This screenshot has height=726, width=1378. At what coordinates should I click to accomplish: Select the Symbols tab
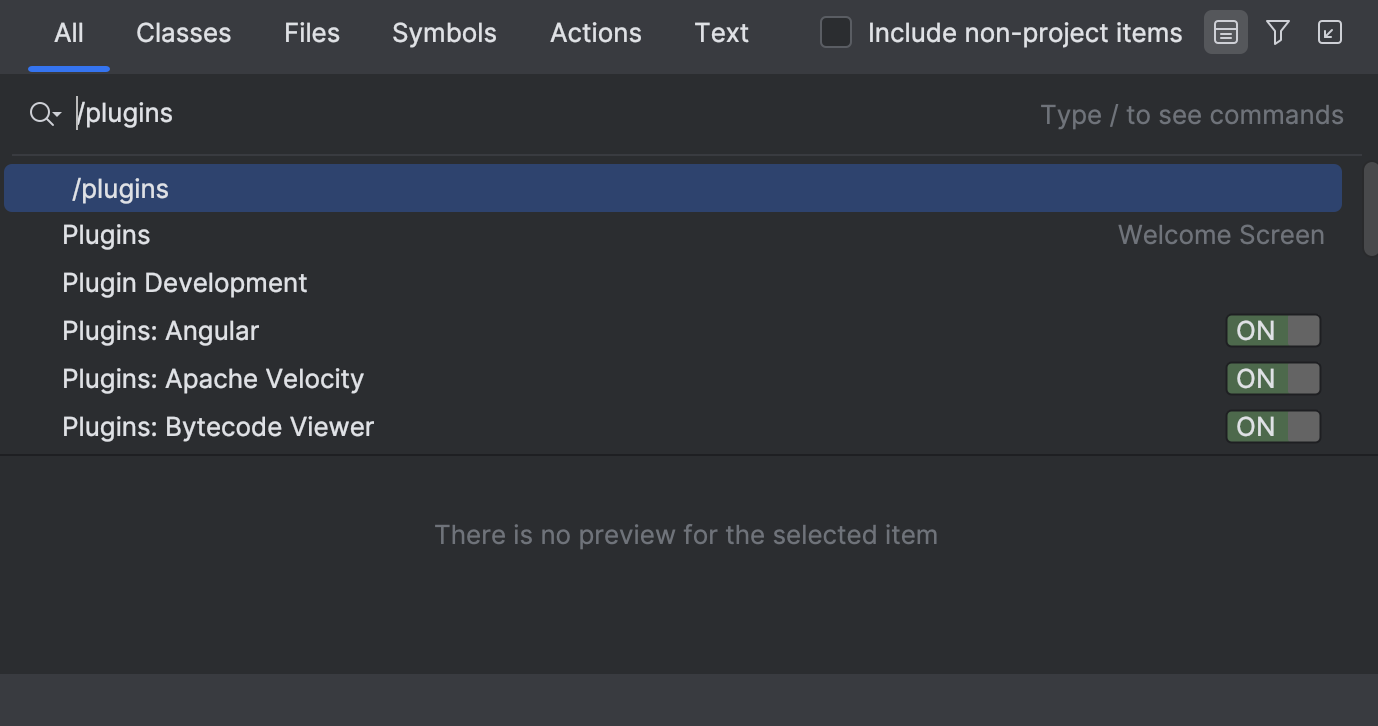(x=444, y=32)
